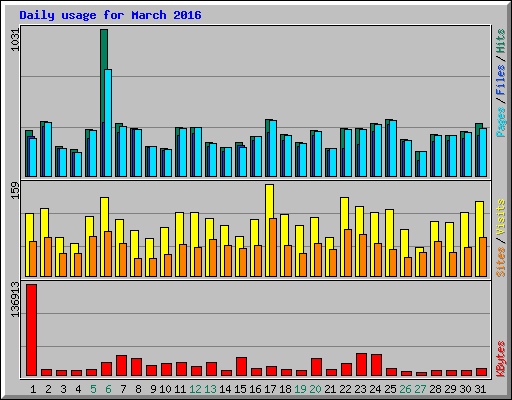The image size is (512, 400).
Task: Click the day label 2 on the x-axis
Action: (48, 389)
